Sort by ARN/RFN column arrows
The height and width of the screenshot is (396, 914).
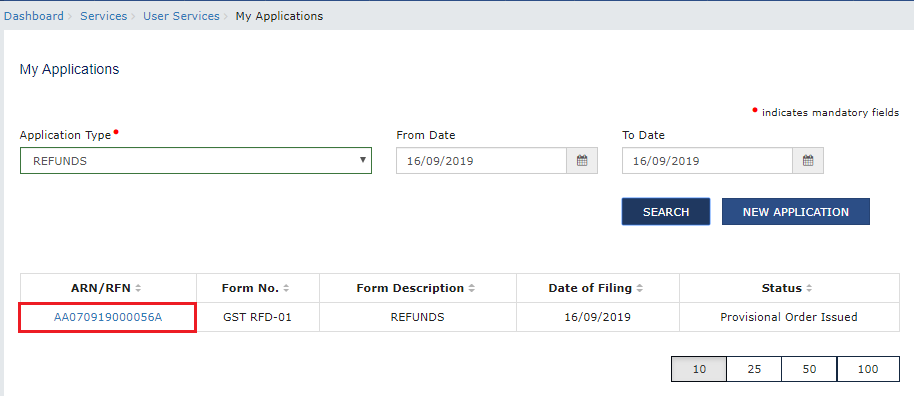pyautogui.click(x=138, y=288)
